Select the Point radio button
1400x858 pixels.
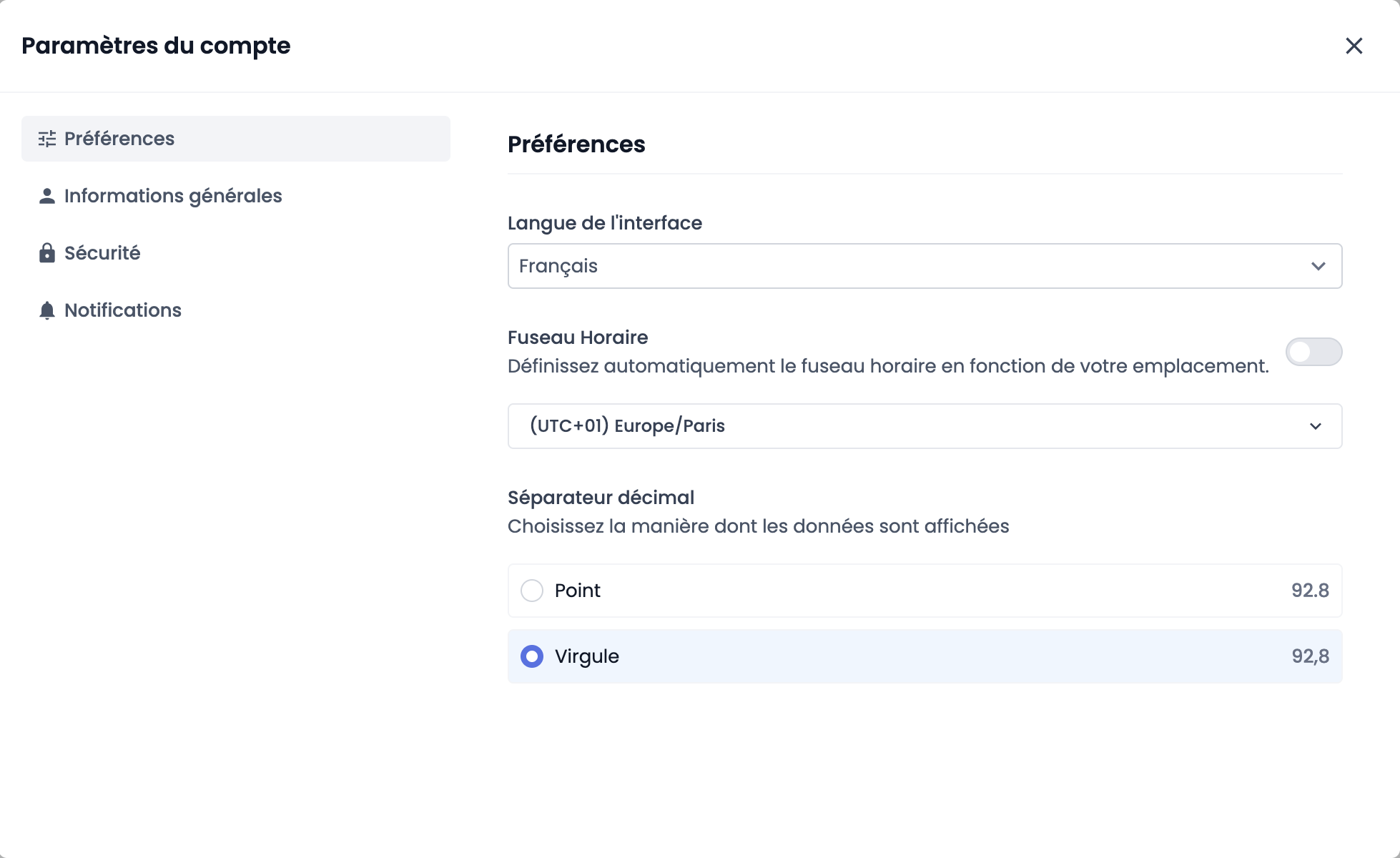coord(532,591)
